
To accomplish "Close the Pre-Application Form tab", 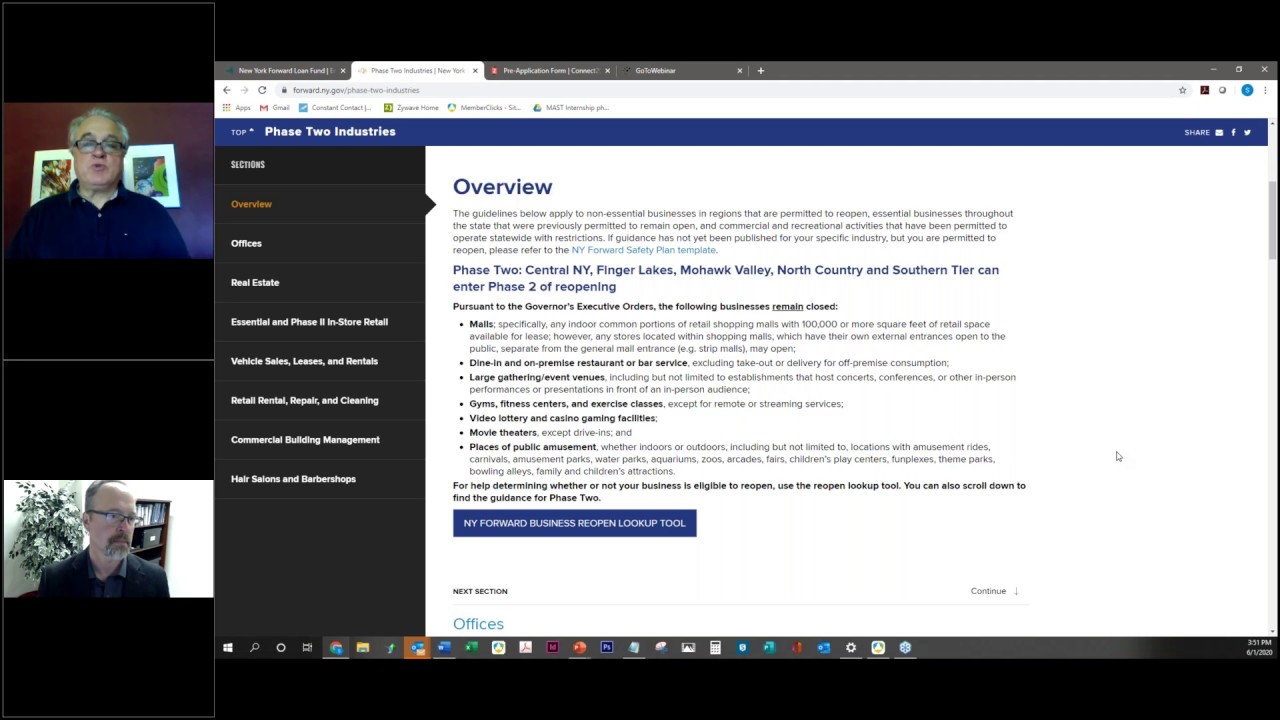I will click(607, 71).
